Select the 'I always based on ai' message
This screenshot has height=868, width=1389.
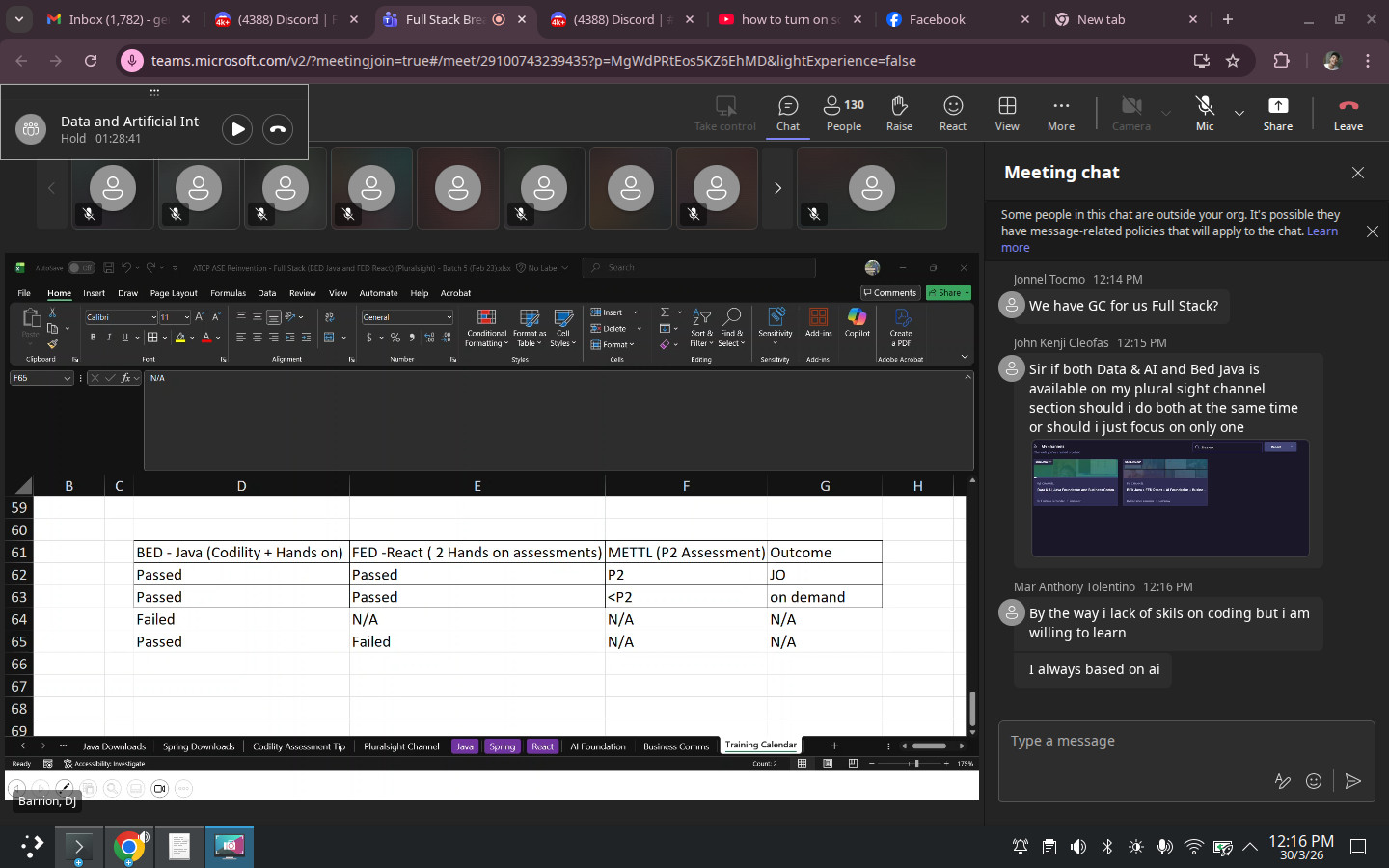pos(1094,669)
